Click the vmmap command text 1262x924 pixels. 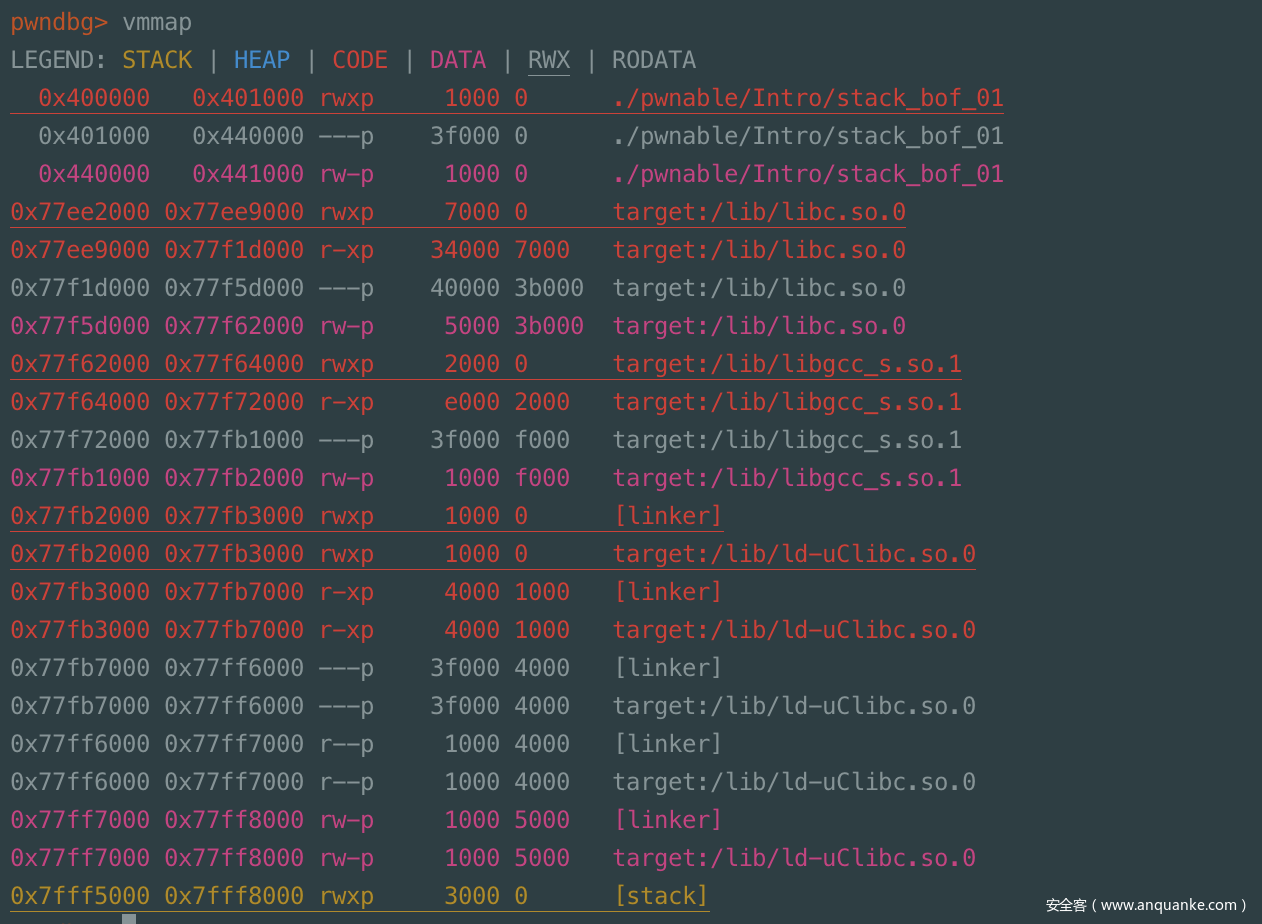point(157,22)
